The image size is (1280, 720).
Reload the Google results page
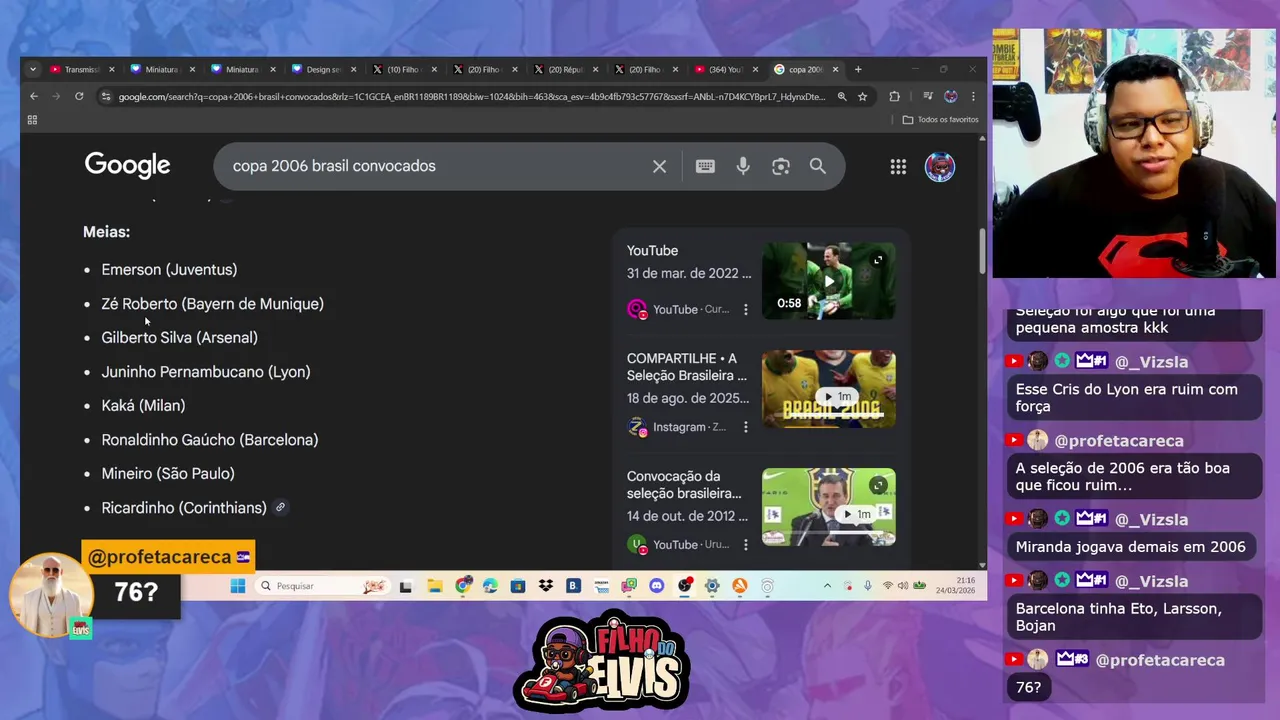tap(79, 96)
